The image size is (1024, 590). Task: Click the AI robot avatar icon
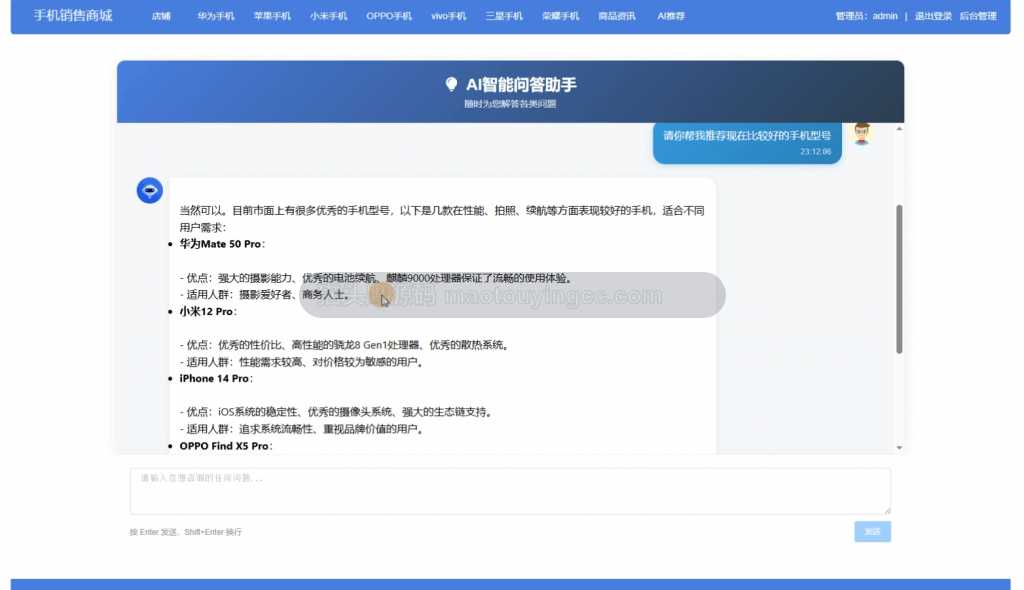pyautogui.click(x=150, y=190)
